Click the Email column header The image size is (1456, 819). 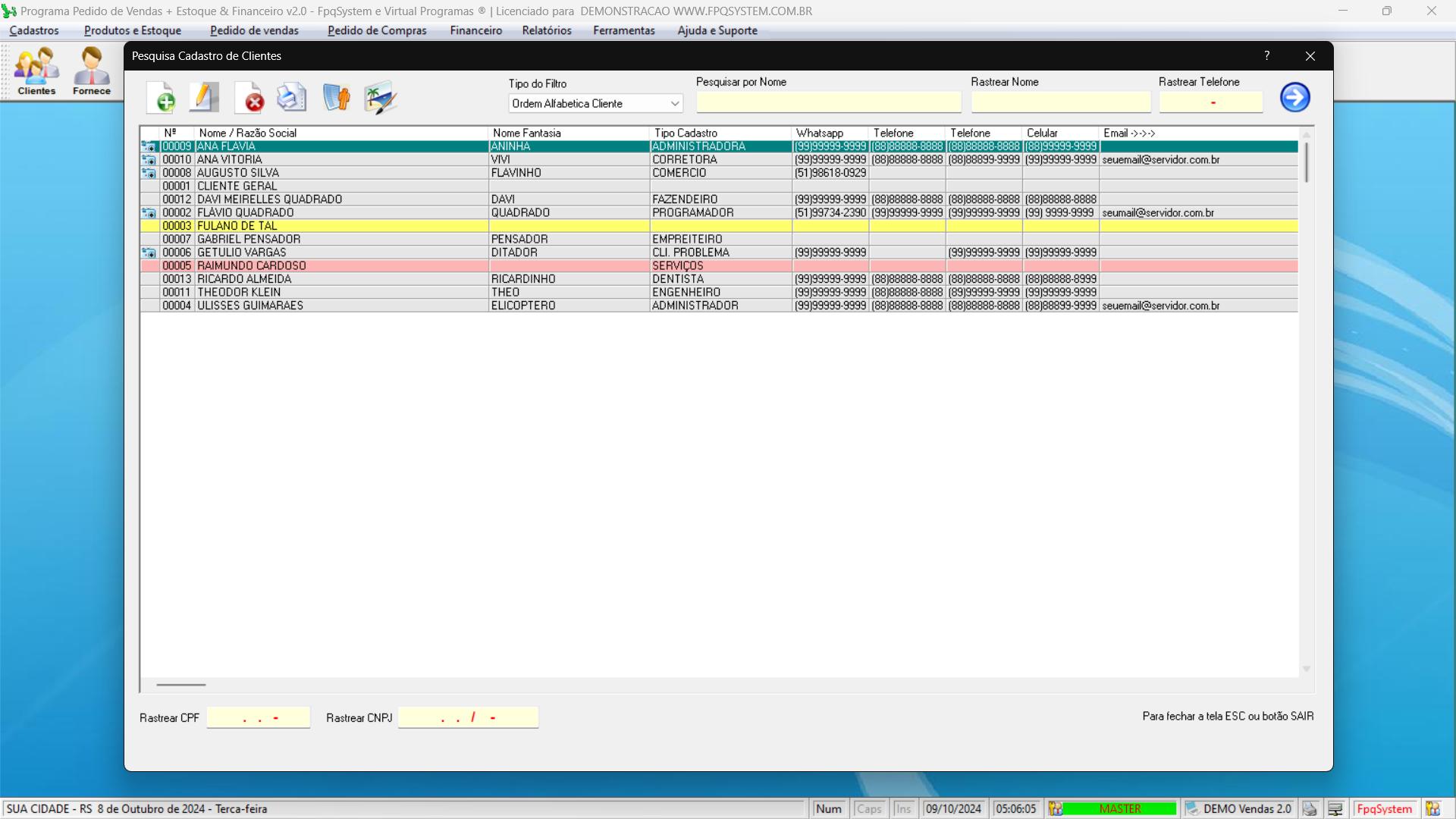coord(1198,133)
